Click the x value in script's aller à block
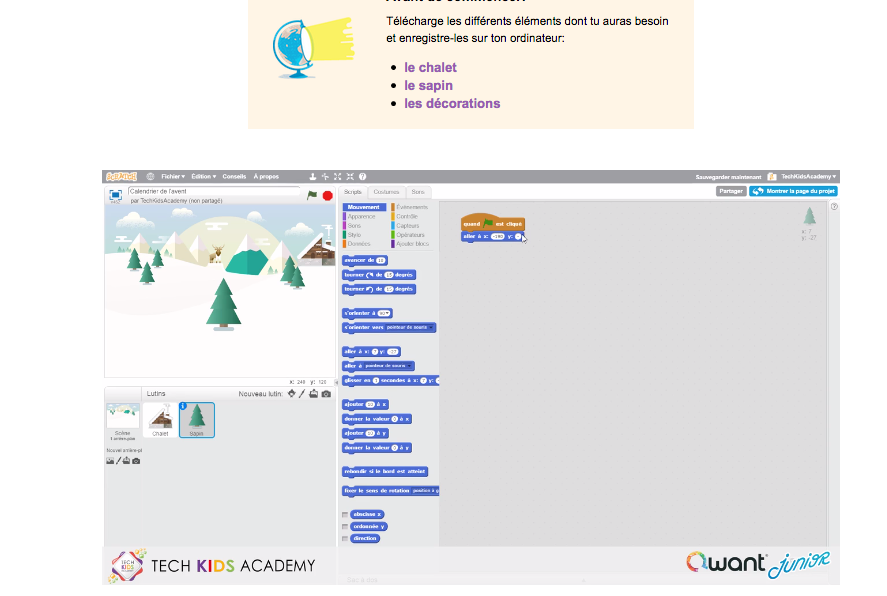Viewport: 887px width, 596px height. (497, 236)
